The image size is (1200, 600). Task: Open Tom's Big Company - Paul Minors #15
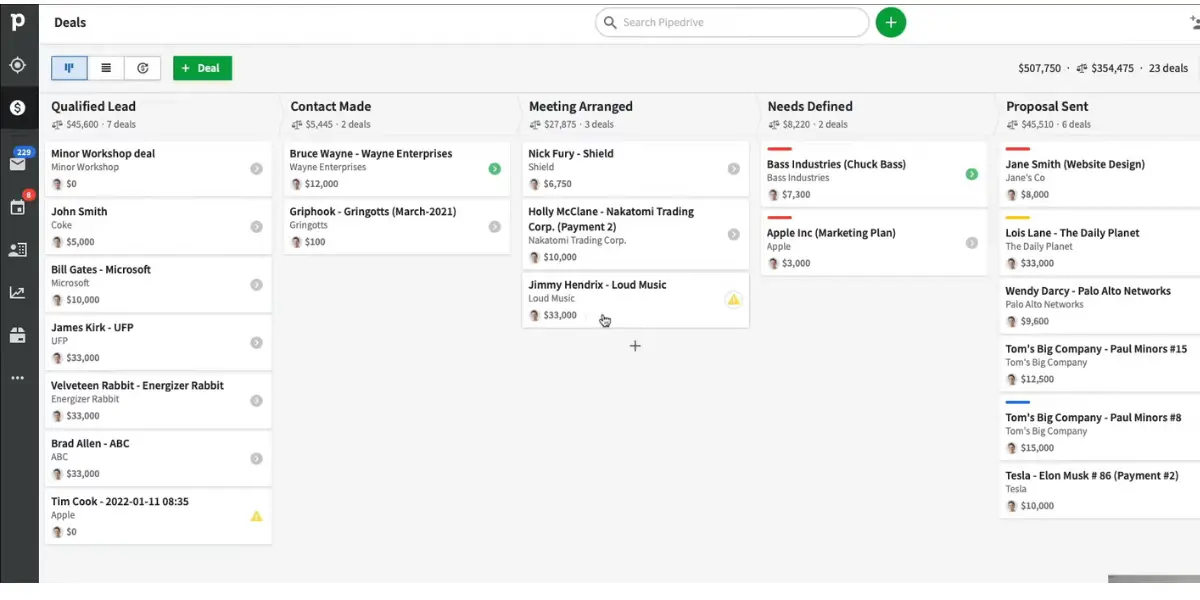point(1096,350)
